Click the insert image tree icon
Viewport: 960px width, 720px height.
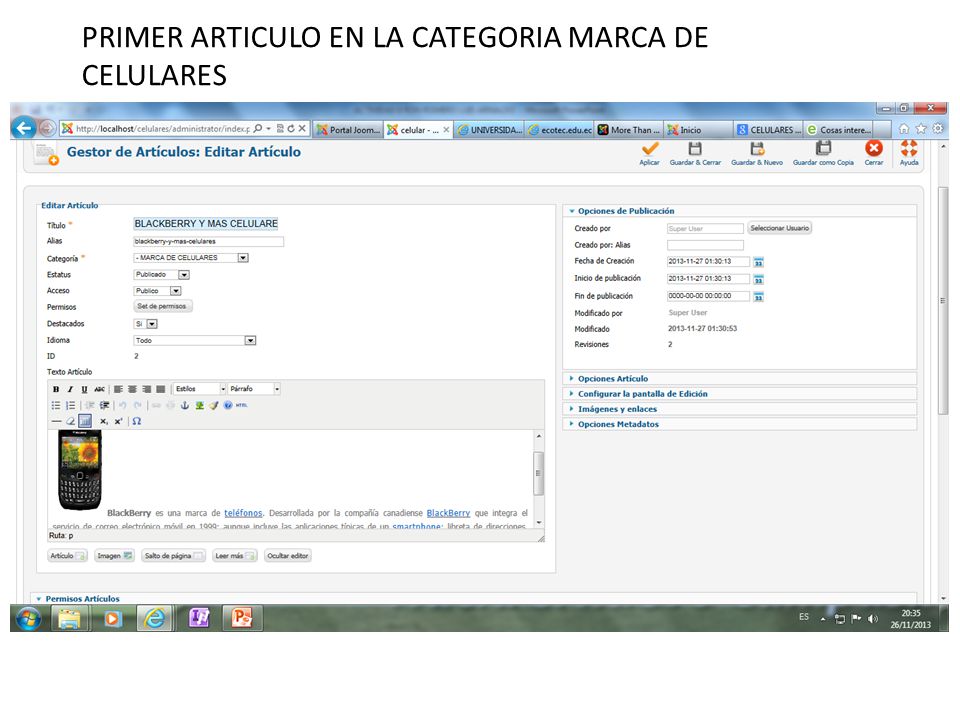pos(200,405)
